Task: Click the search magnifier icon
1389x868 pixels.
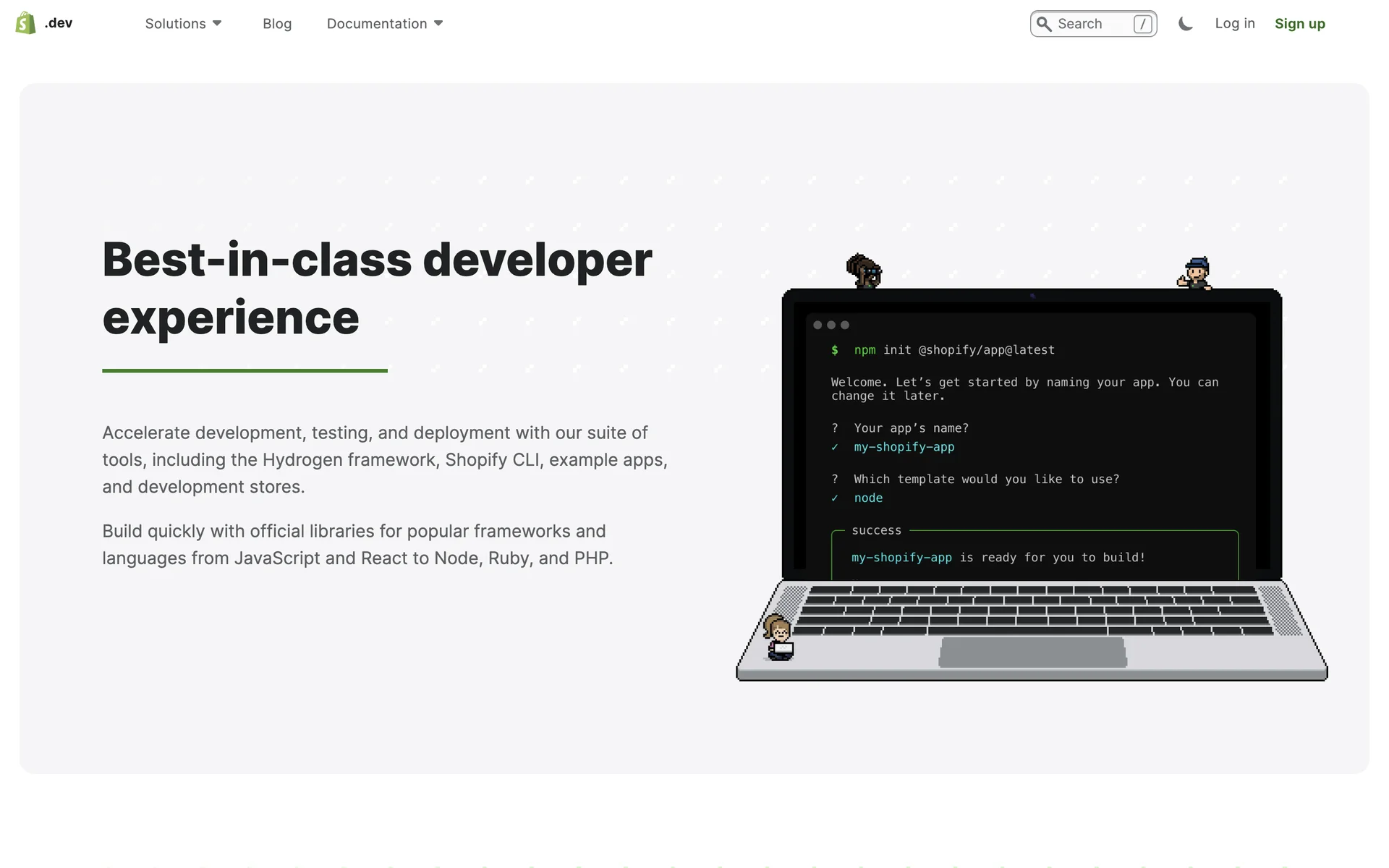Action: click(1044, 24)
